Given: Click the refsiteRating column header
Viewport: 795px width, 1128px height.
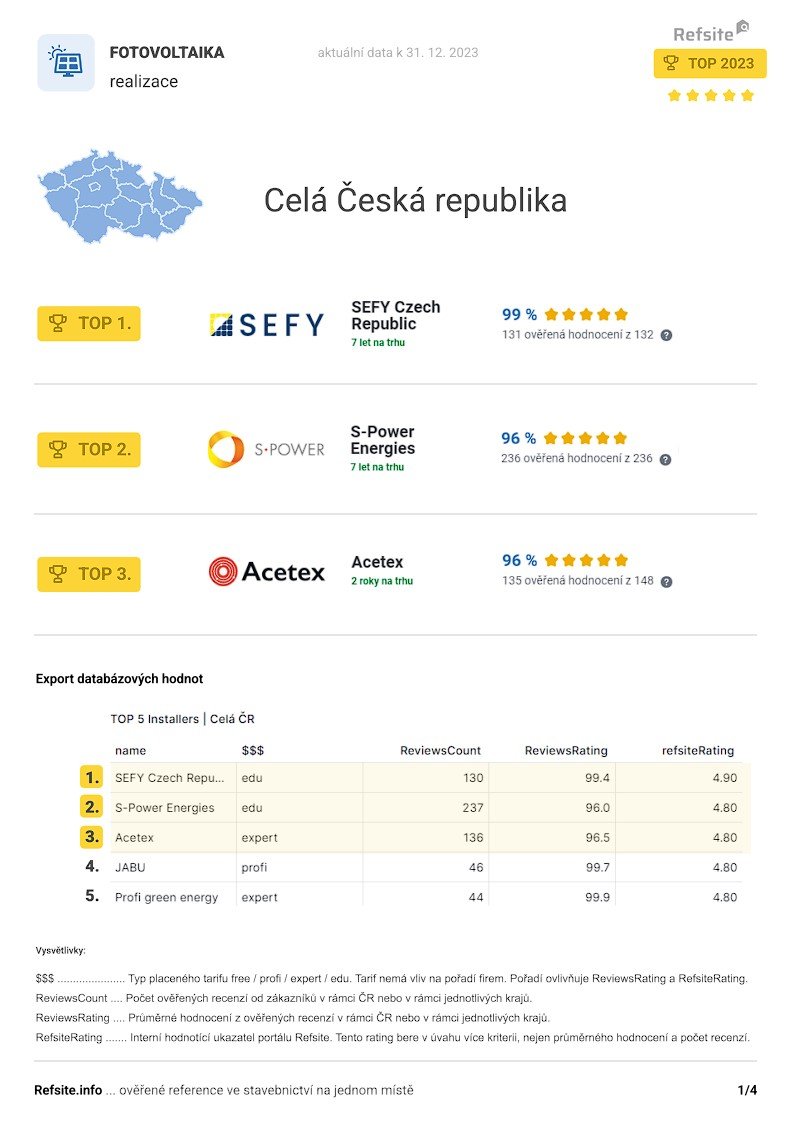Looking at the screenshot, I should pyautogui.click(x=698, y=750).
